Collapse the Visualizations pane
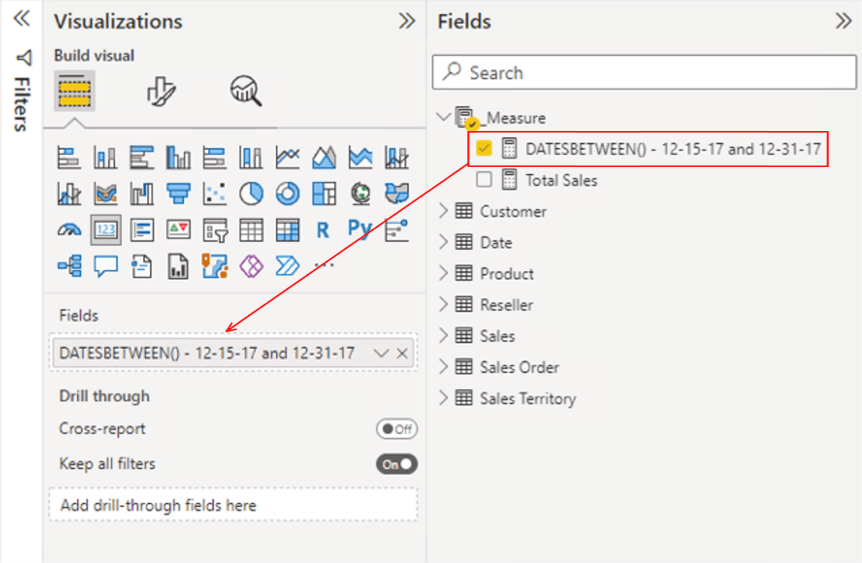The height and width of the screenshot is (563, 862). click(406, 21)
